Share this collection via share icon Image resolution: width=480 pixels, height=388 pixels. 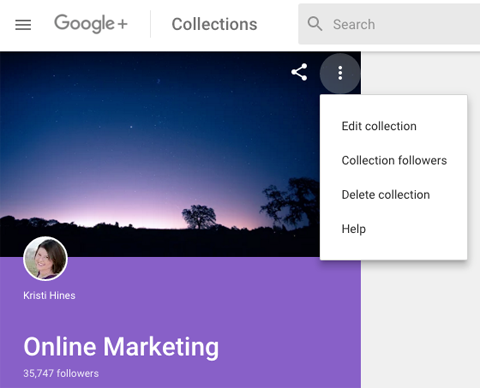299,72
